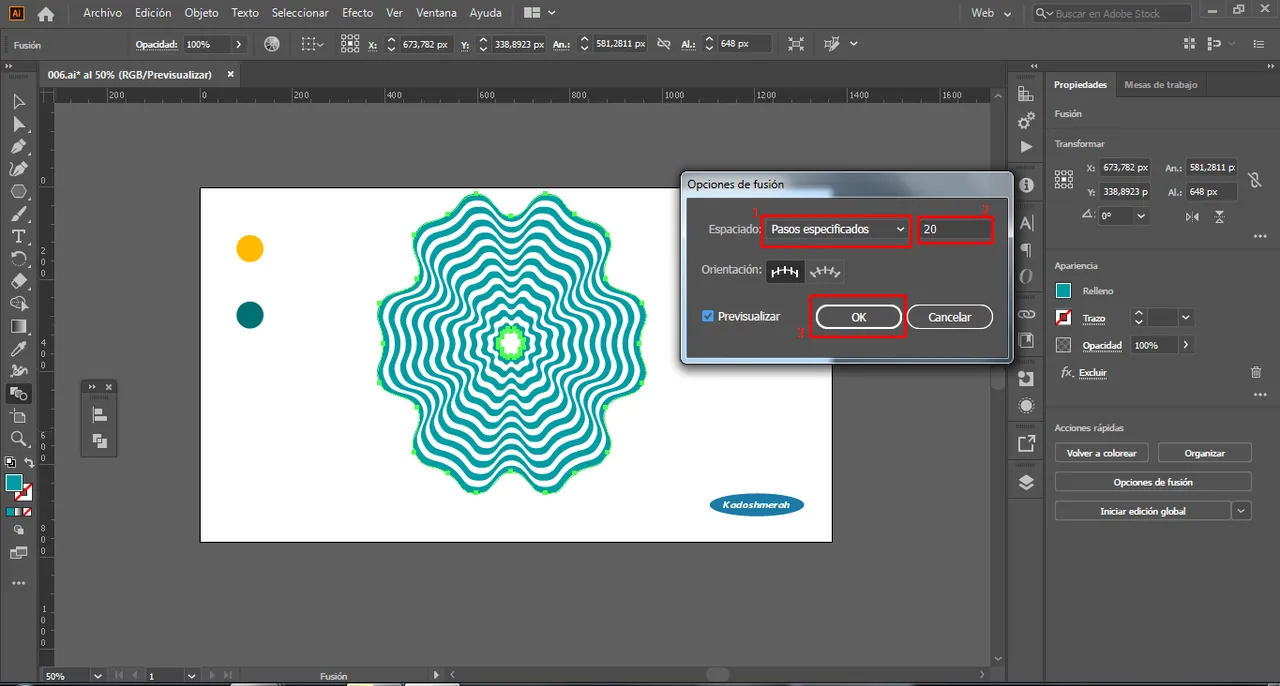Open the Ventana menu

tap(436, 13)
